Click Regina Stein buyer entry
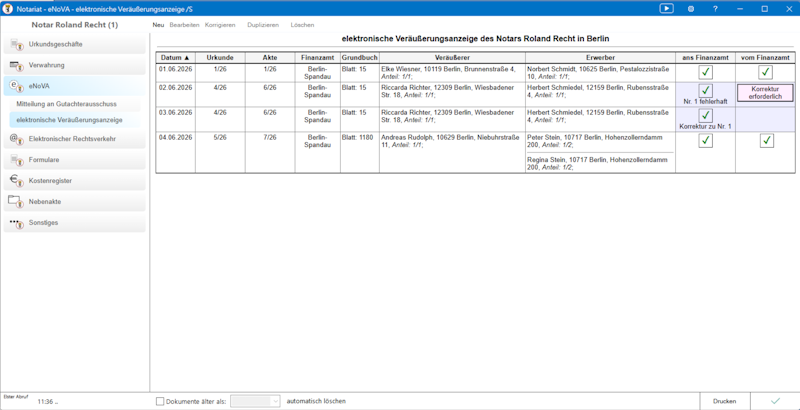The width and height of the screenshot is (800, 410). (601, 163)
